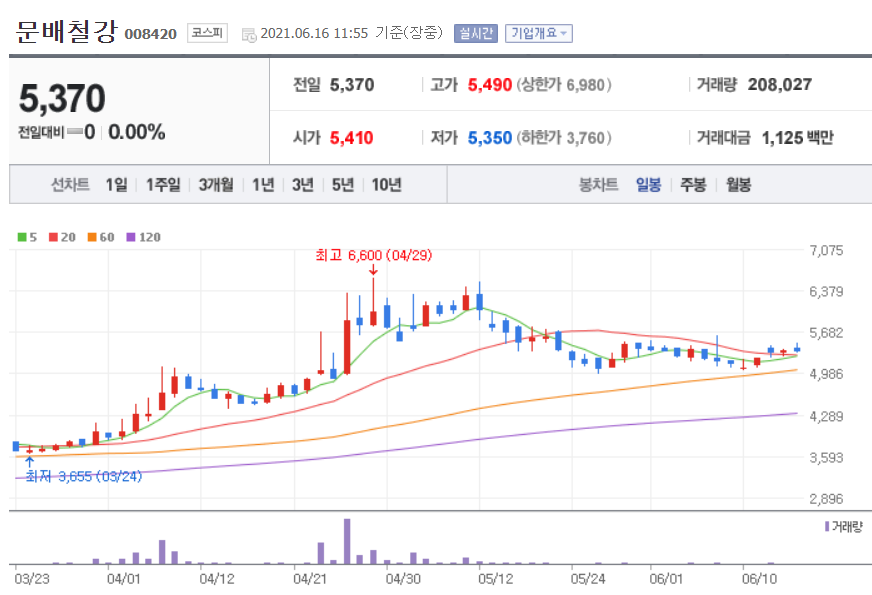The width and height of the screenshot is (872, 595).
Task: Click the 3,593 price axis label
Action: [x=826, y=458]
